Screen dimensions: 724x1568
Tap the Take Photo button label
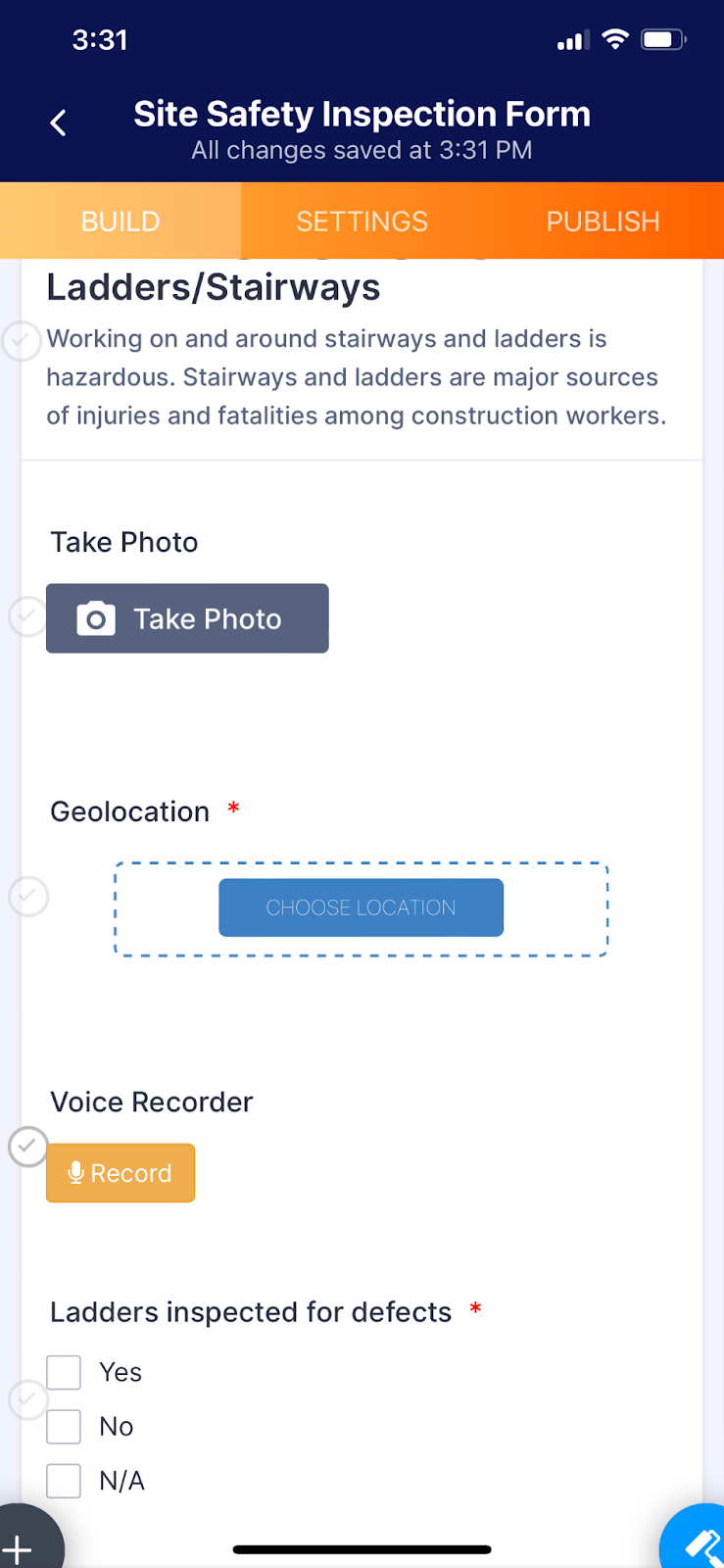click(x=208, y=619)
